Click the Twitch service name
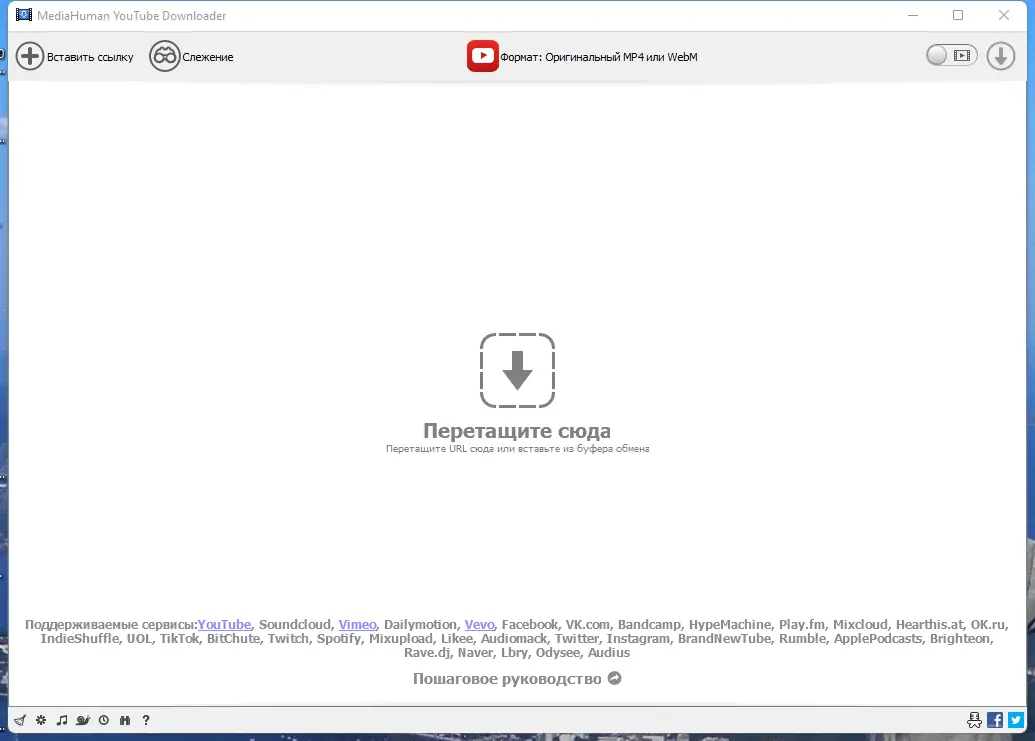 point(288,638)
